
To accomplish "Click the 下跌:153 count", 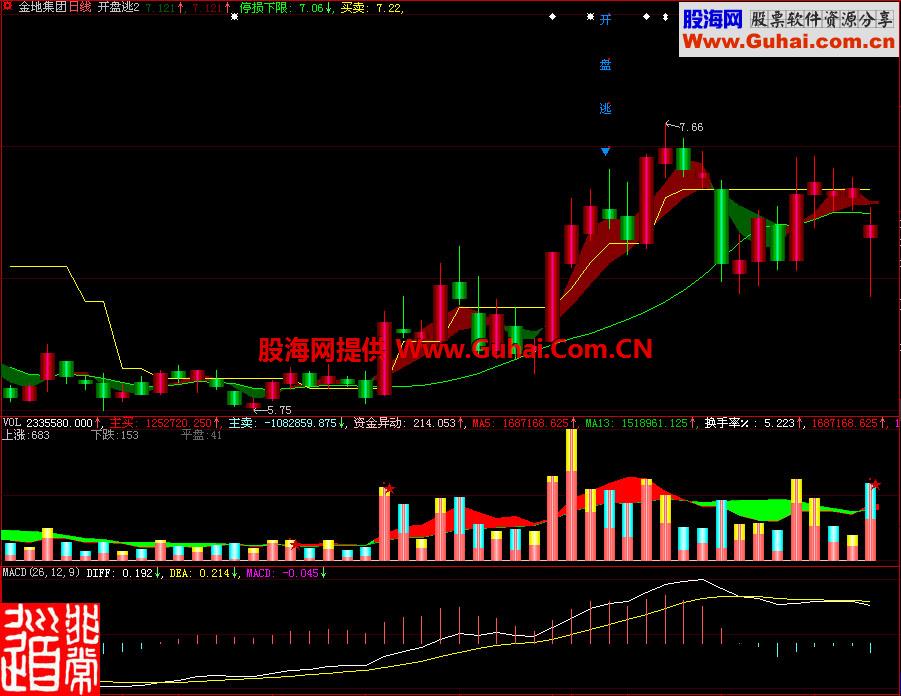I will click(x=115, y=435).
